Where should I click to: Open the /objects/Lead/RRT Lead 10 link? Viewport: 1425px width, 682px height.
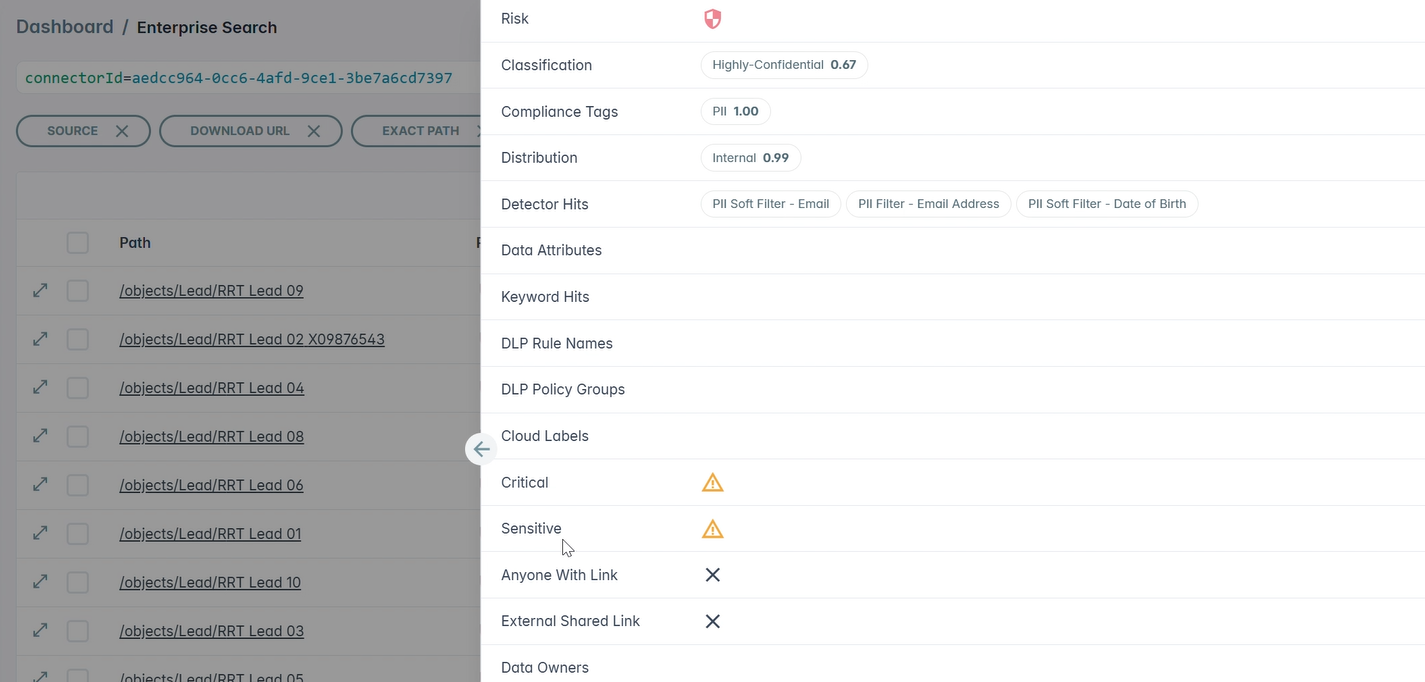click(x=210, y=582)
